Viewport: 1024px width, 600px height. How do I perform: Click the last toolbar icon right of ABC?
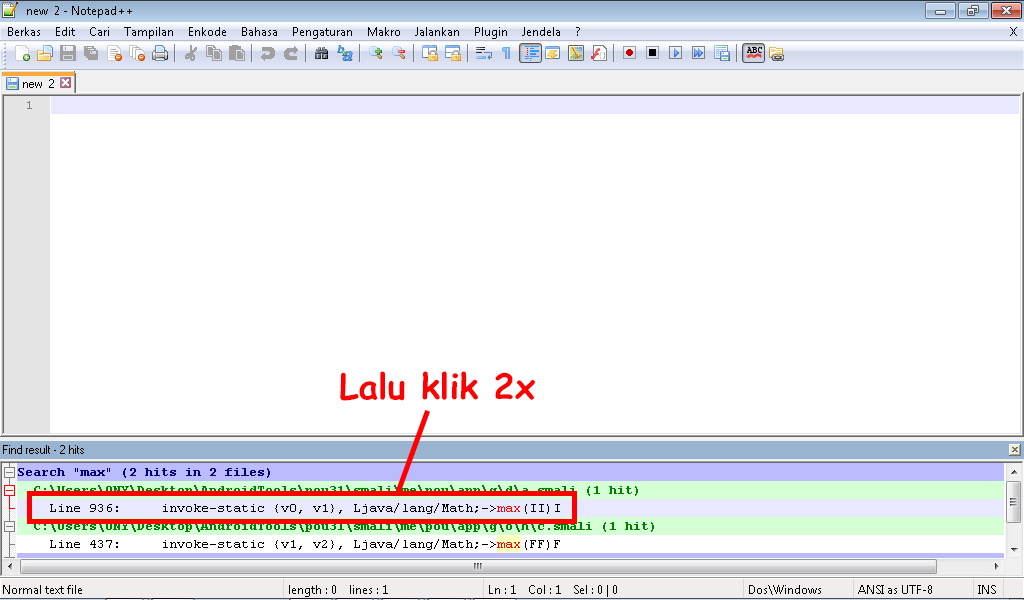(x=776, y=54)
